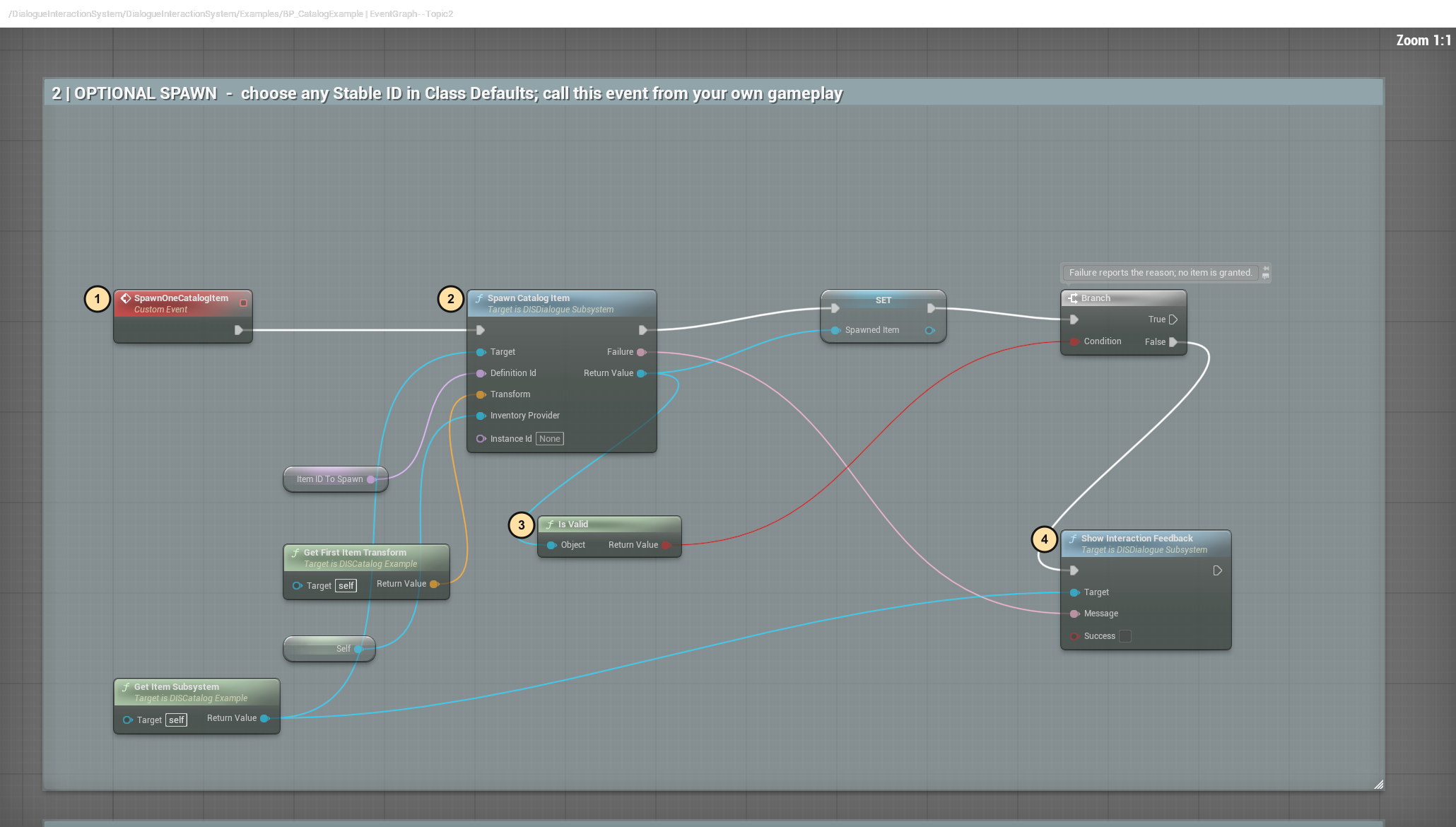Click the Show Interaction Feedback Target pin
Screen dimensions: 1456x827
(x=1074, y=592)
